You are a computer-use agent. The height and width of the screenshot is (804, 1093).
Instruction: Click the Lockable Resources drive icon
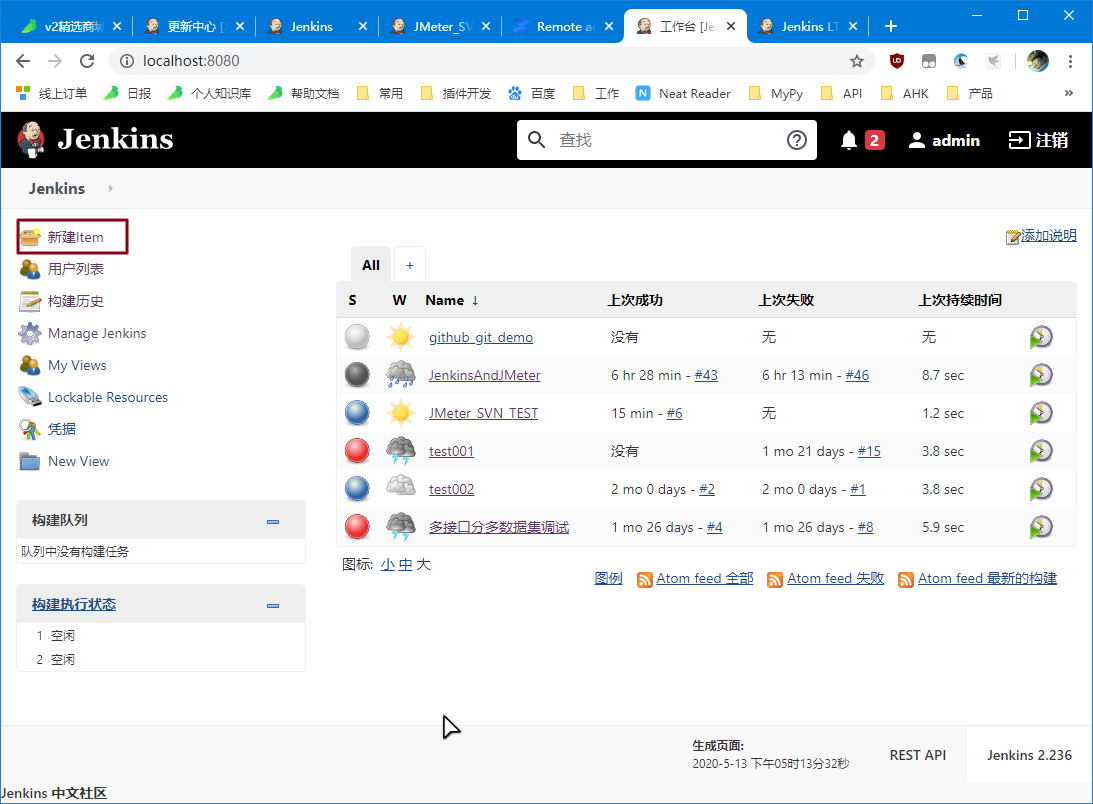coord(30,397)
